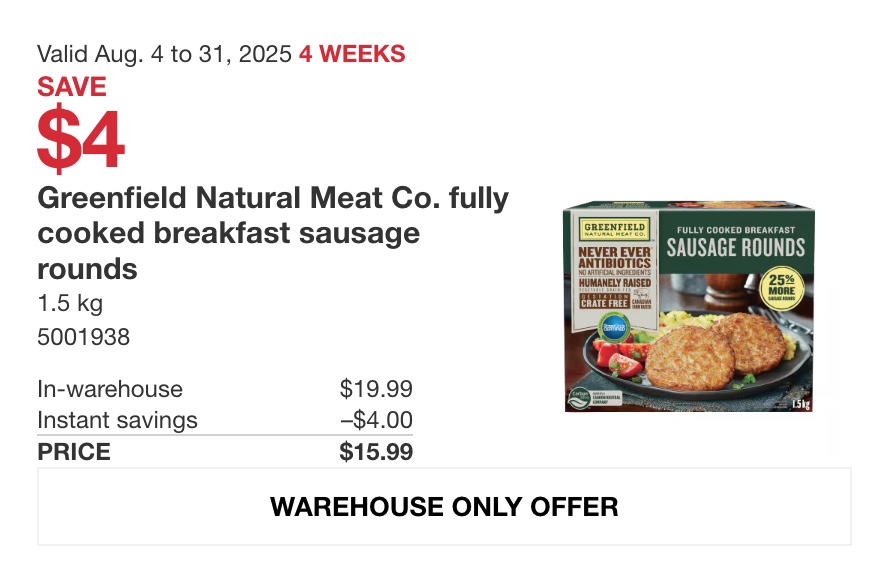The image size is (884, 582).
Task: Click the item number 5001938
Action: click(83, 337)
